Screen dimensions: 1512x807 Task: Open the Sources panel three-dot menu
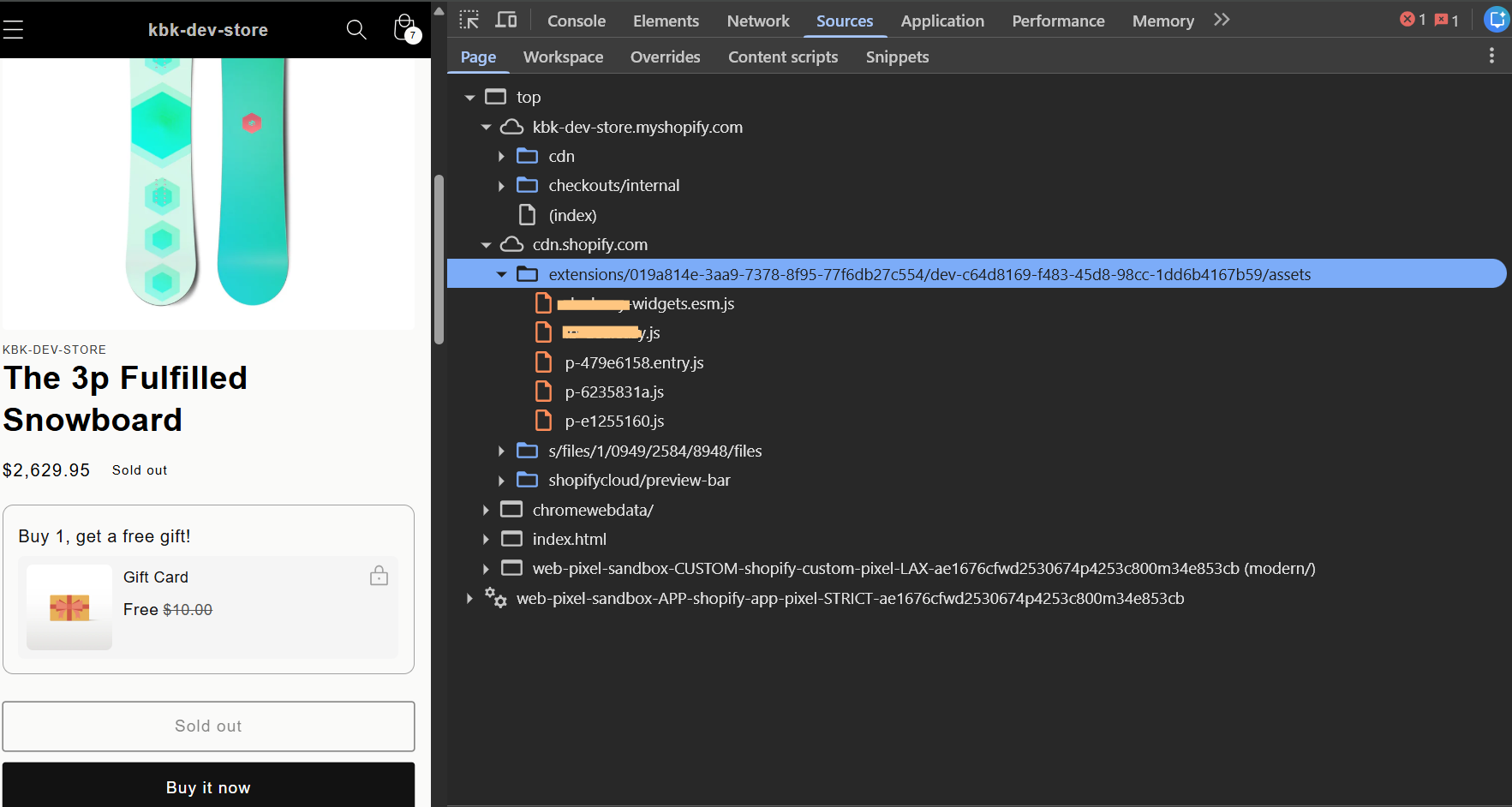[x=1491, y=56]
